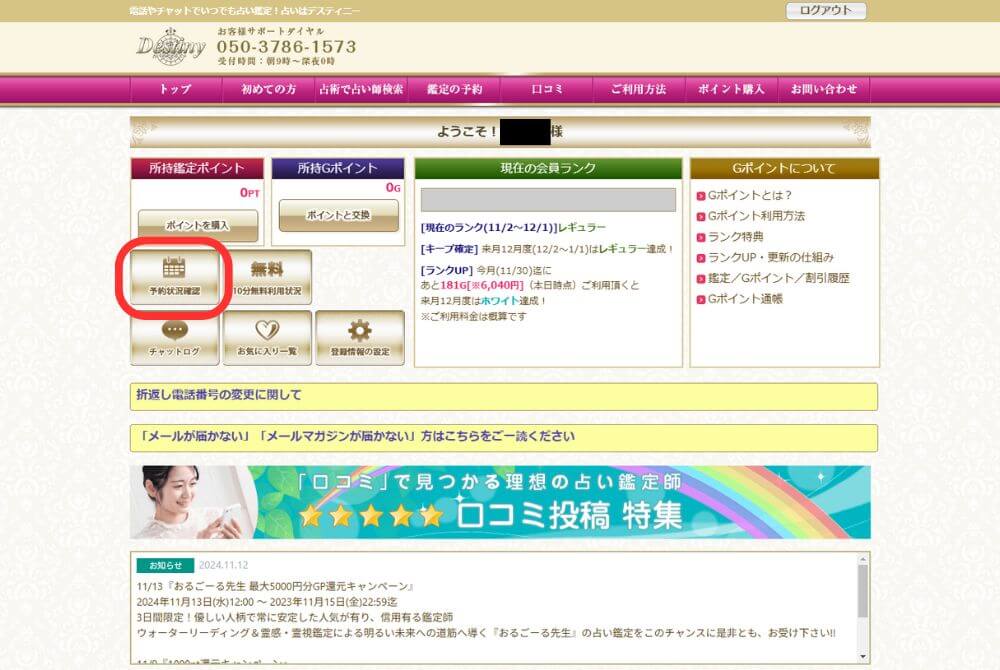
Task: Open 折返し電話番号の変更に関して notice
Action: (x=219, y=395)
